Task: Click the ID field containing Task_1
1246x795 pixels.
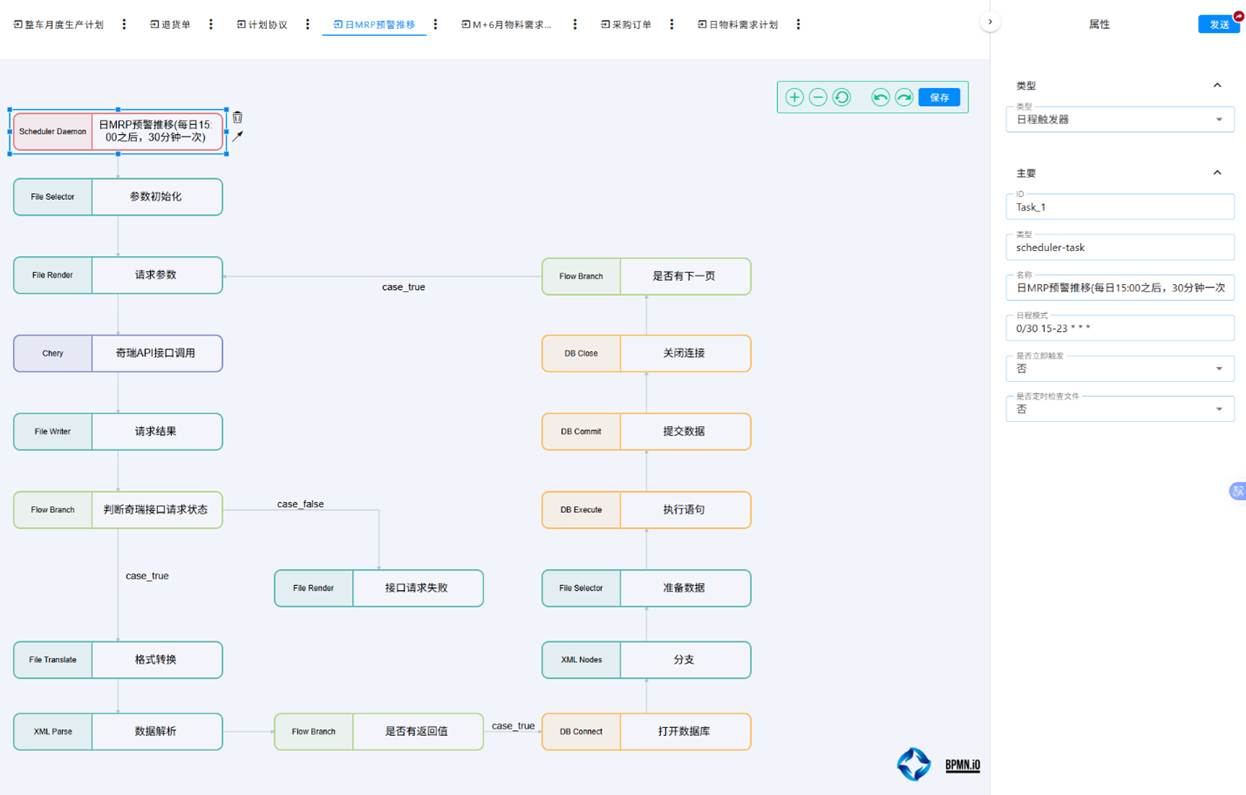Action: [1120, 207]
